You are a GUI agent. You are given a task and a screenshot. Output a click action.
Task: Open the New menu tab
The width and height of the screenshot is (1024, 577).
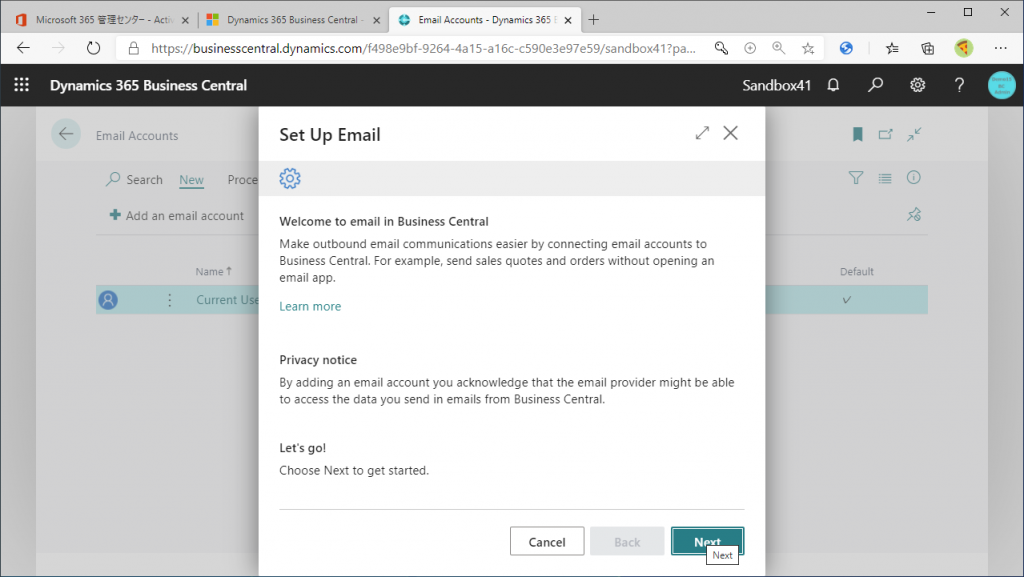click(x=191, y=179)
